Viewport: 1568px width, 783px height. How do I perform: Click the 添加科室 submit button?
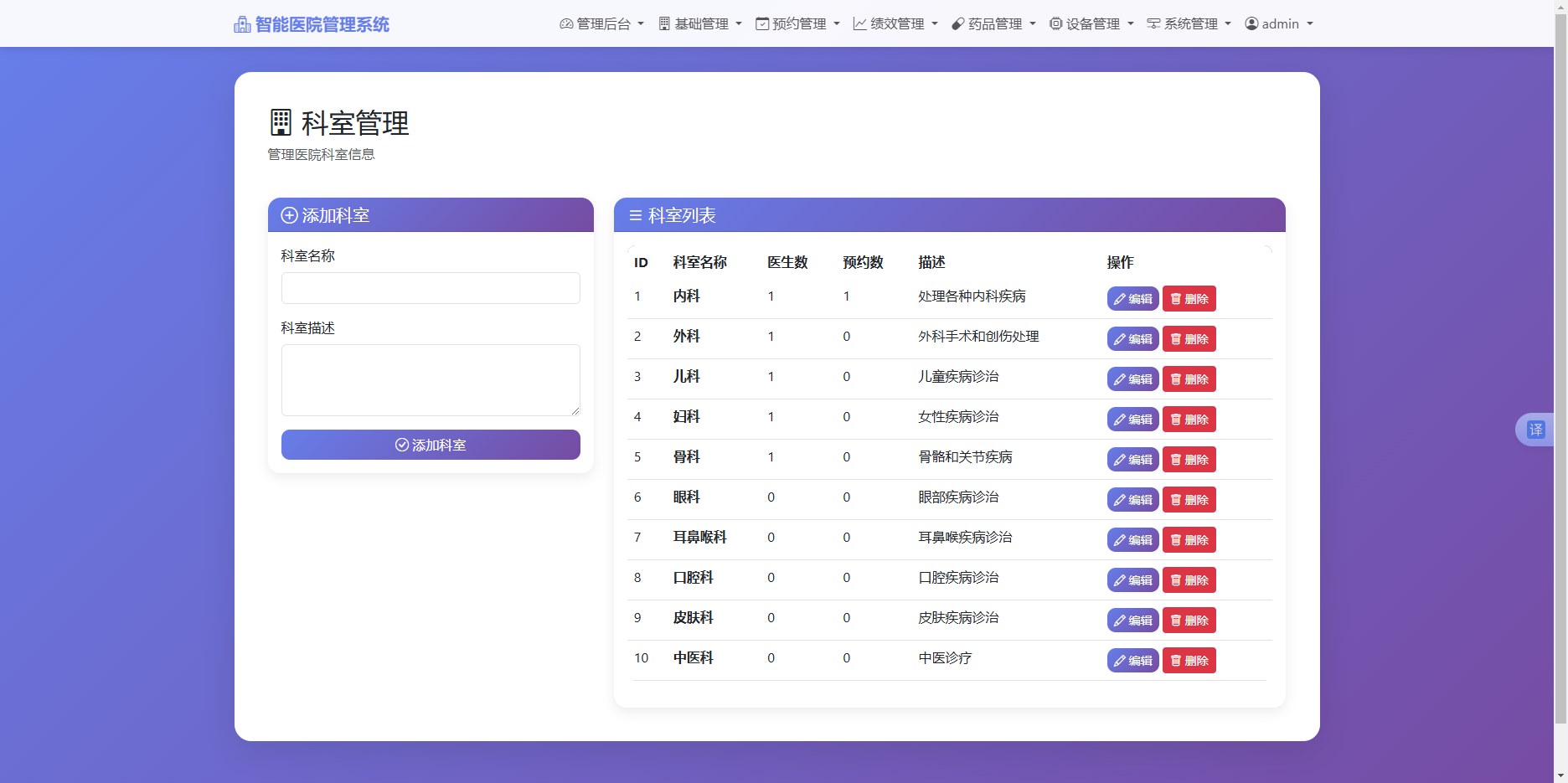(x=430, y=445)
